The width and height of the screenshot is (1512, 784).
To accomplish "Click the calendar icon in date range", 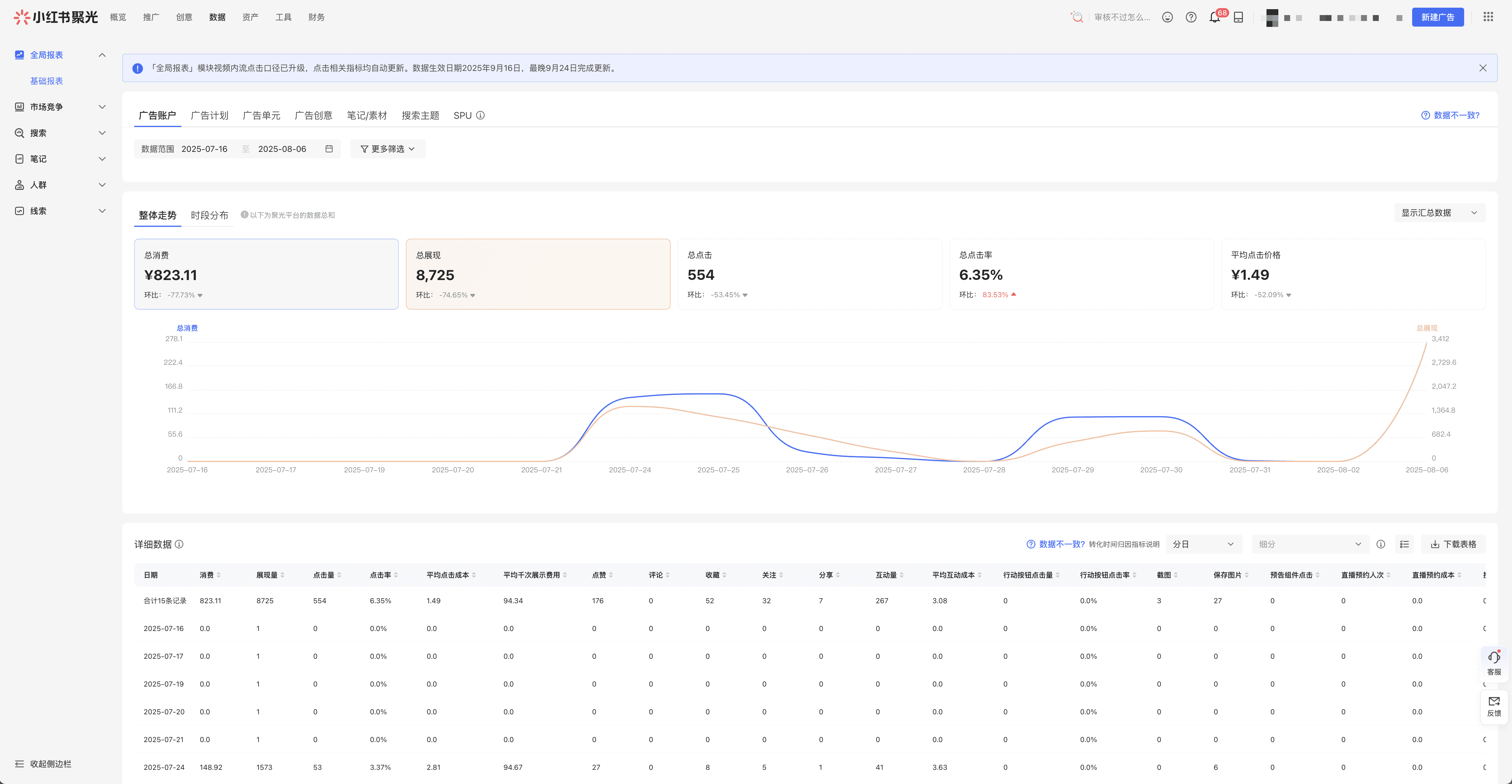I will click(x=329, y=149).
